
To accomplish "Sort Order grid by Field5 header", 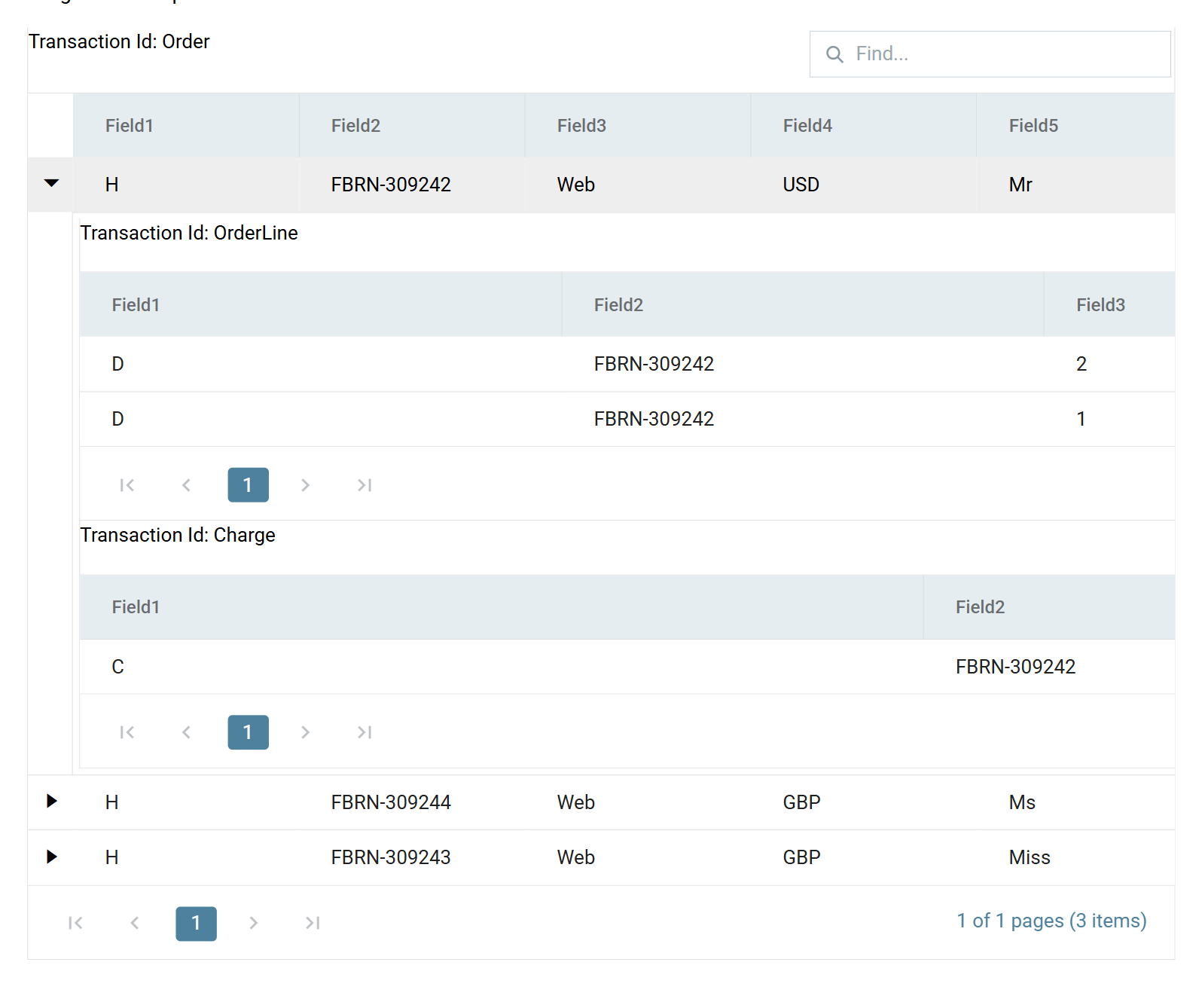I will pyautogui.click(x=1076, y=126).
